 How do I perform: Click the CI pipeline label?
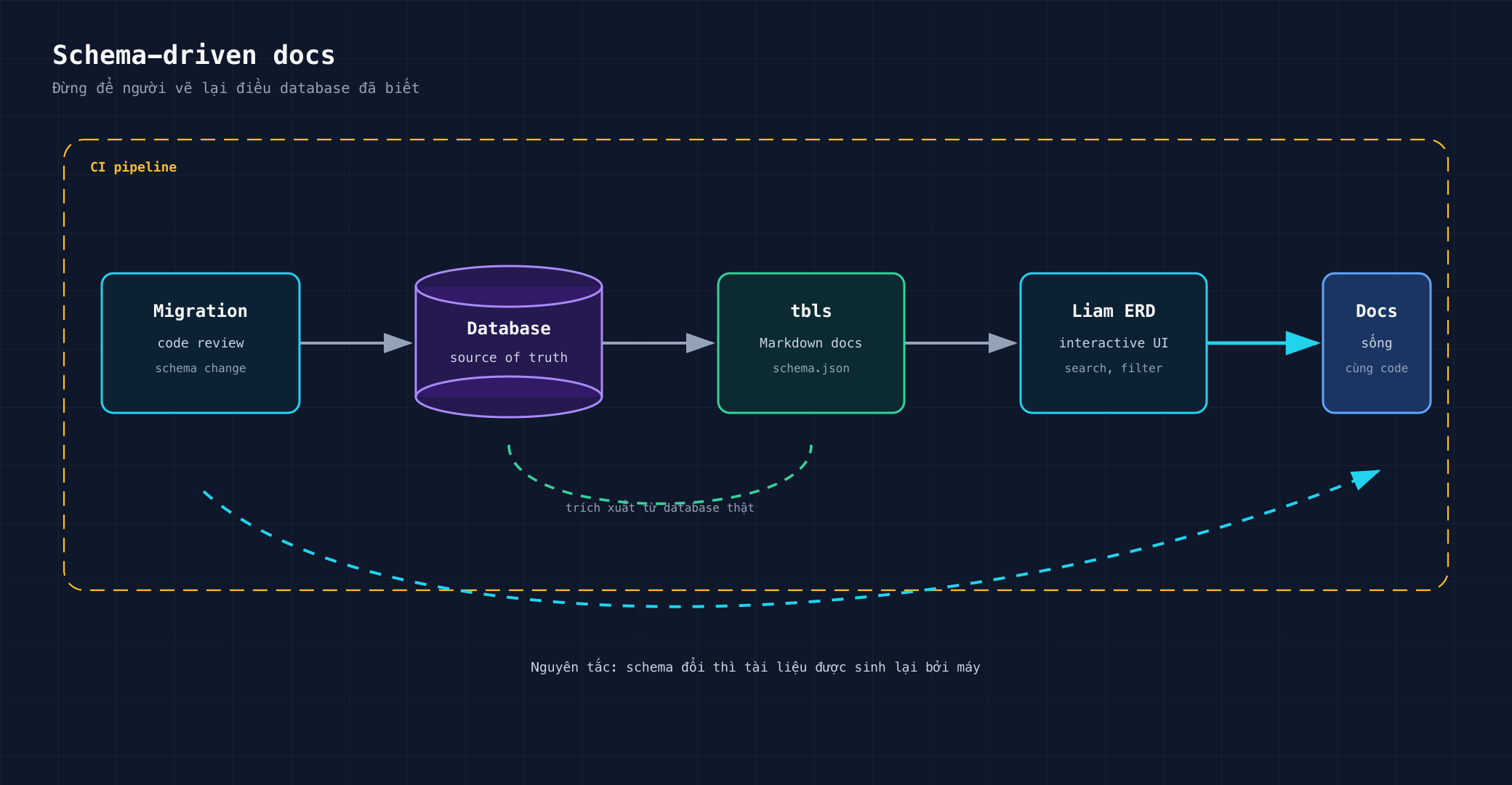pos(133,167)
